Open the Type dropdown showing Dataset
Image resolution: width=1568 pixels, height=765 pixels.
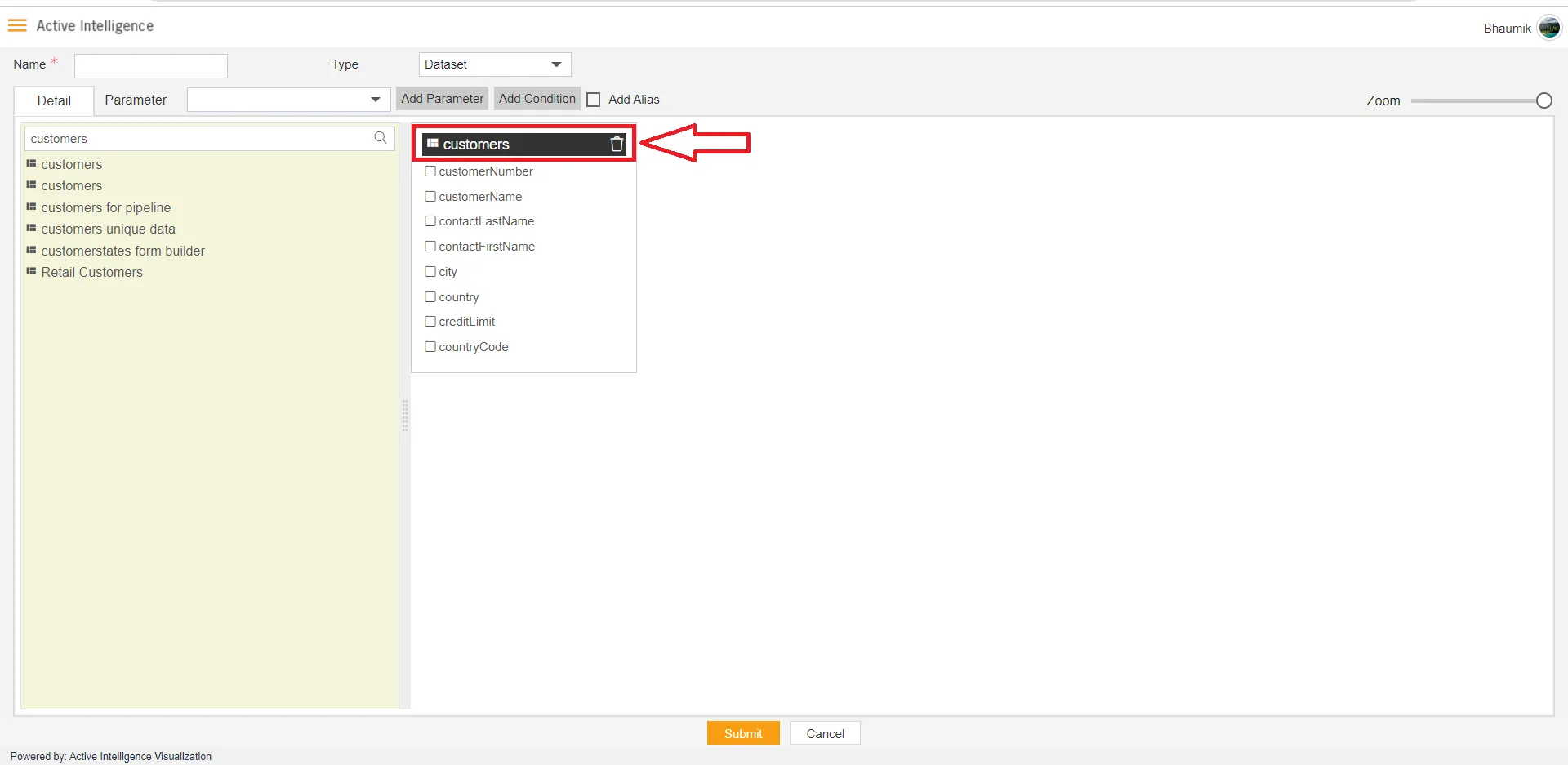pyautogui.click(x=494, y=64)
